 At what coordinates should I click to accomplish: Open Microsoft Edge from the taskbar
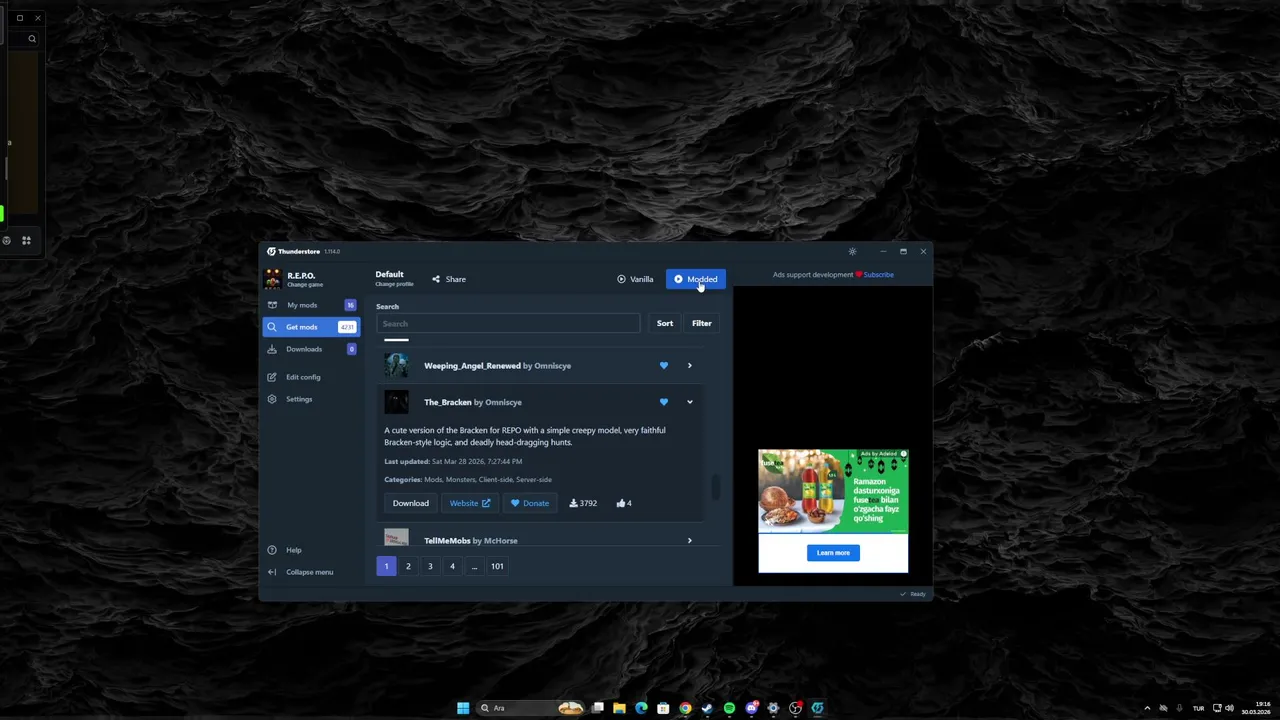641,708
